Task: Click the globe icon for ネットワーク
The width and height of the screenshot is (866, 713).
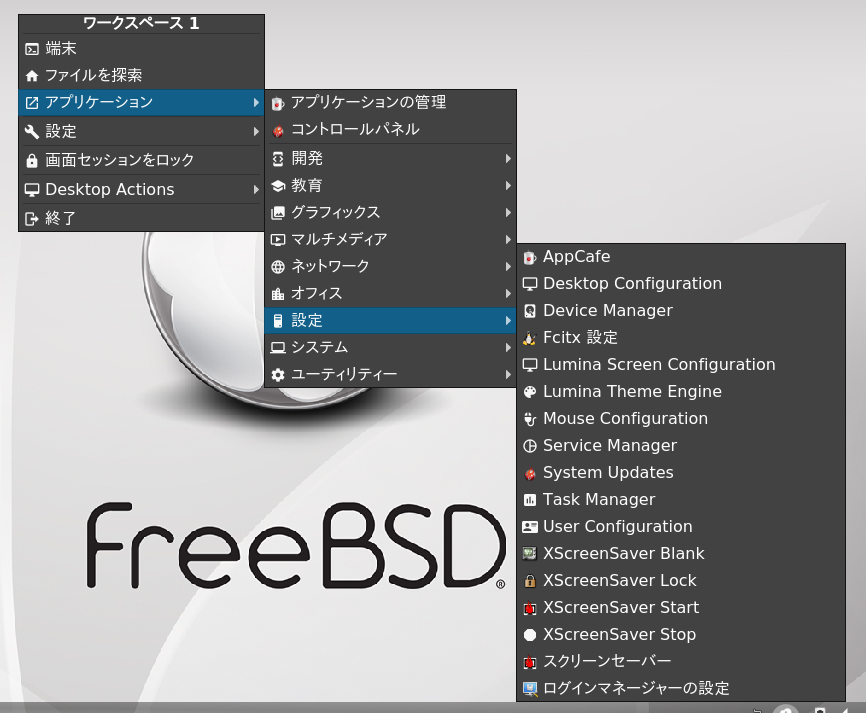Action: click(278, 267)
